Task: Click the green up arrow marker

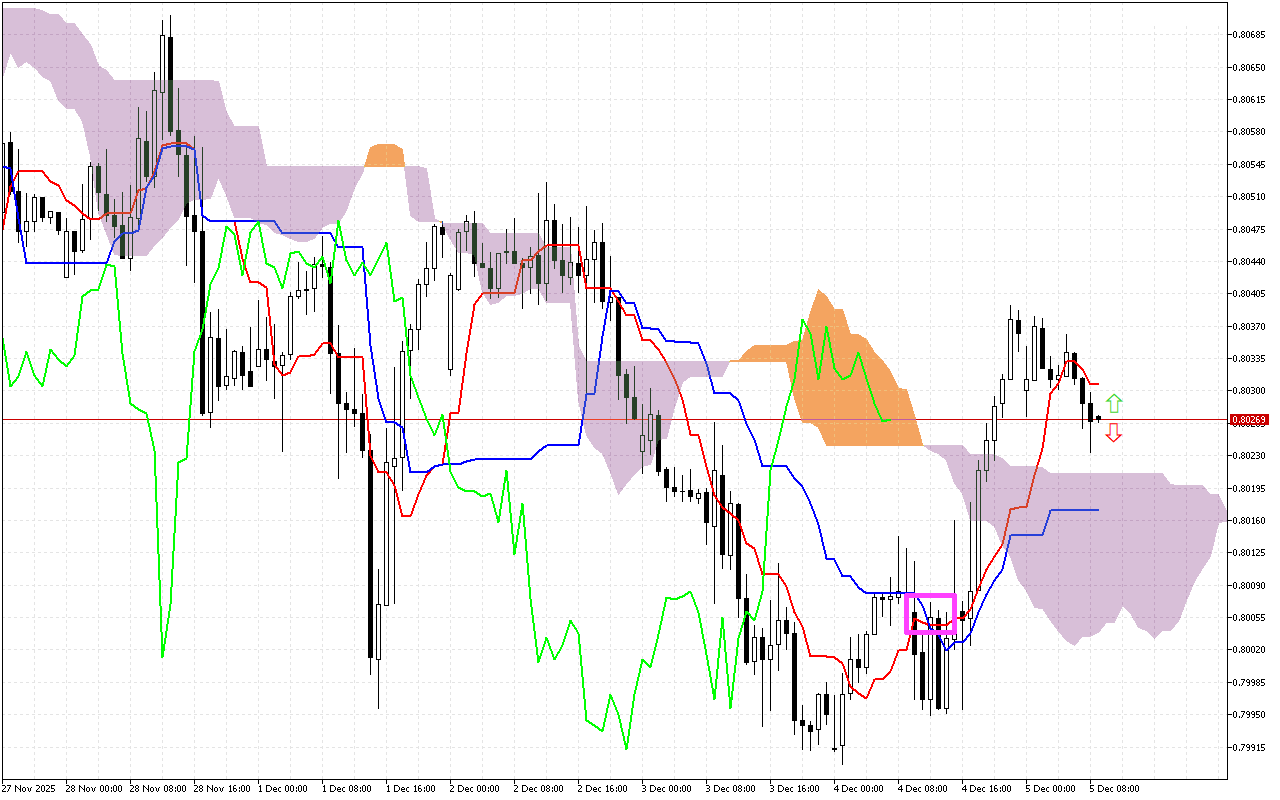Action: point(1114,404)
